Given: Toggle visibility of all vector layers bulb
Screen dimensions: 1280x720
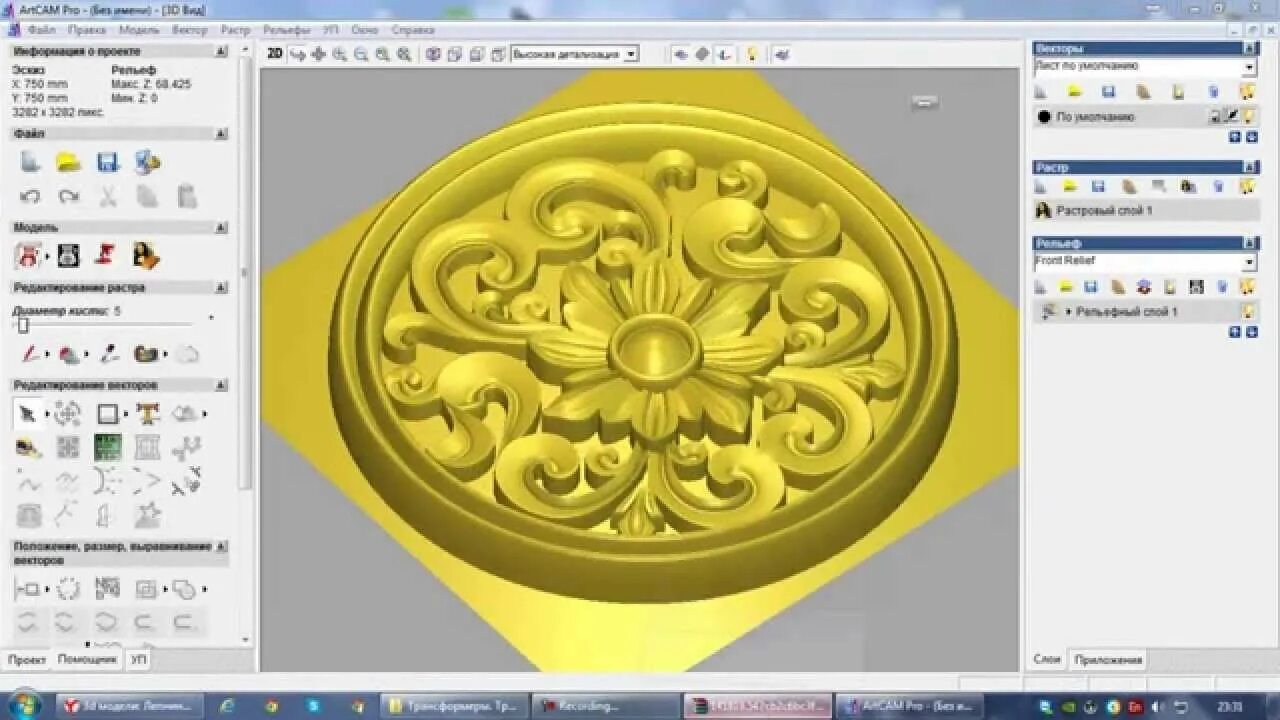Looking at the screenshot, I should (x=1248, y=92).
